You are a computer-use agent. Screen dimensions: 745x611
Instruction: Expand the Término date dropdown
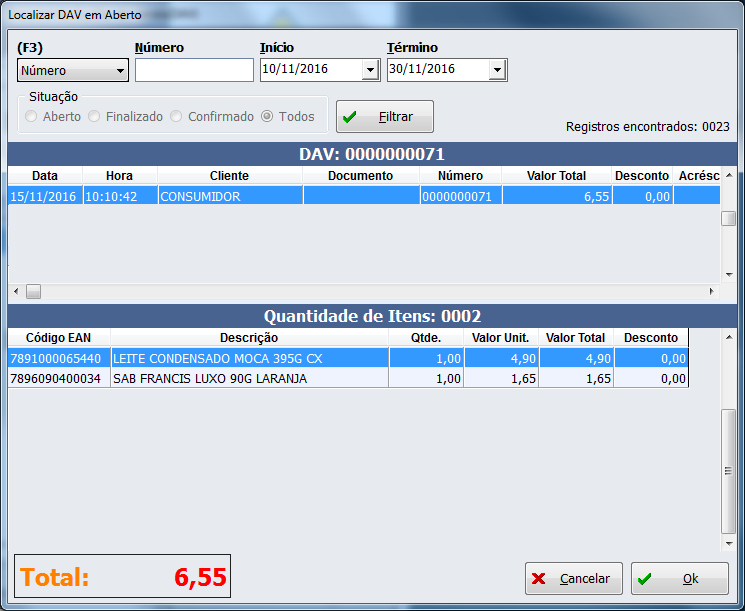497,70
